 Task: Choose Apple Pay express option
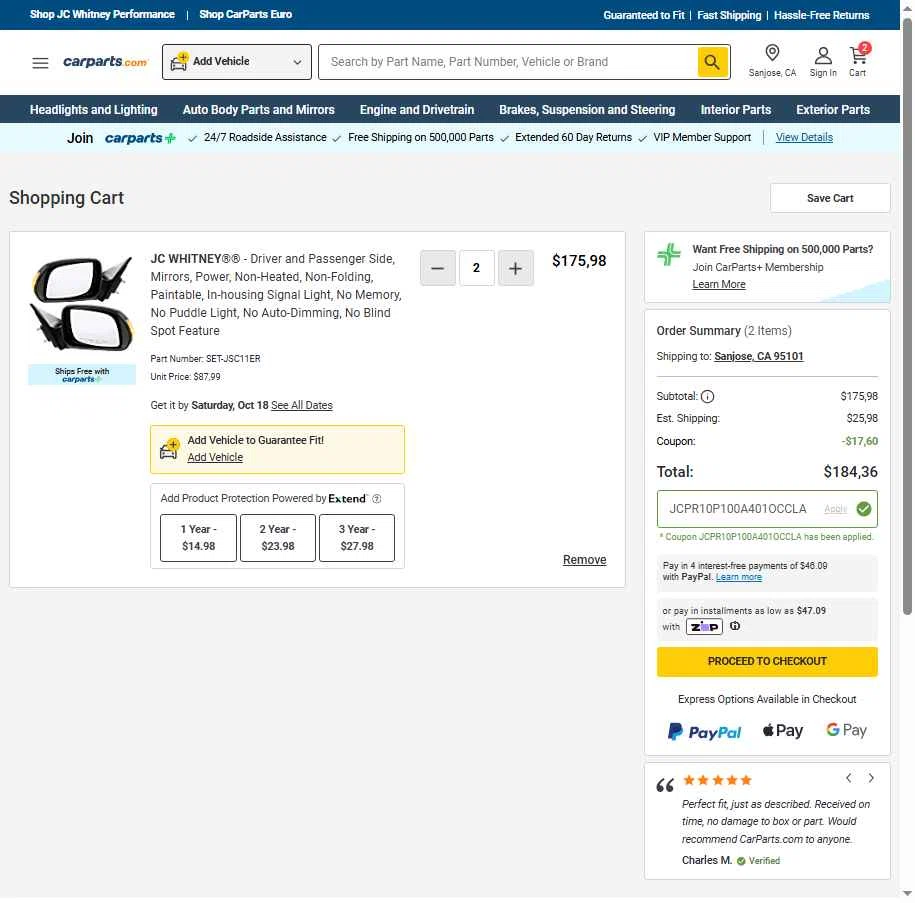783,730
